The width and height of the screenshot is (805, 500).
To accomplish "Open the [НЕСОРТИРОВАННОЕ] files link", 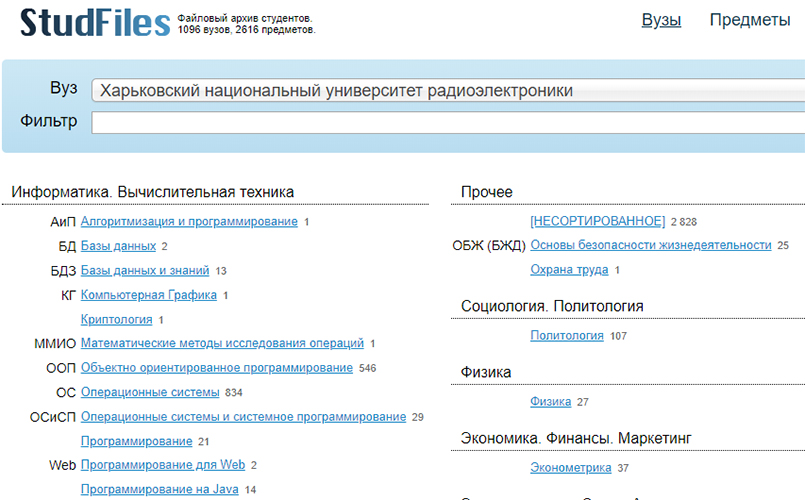I will 597,221.
